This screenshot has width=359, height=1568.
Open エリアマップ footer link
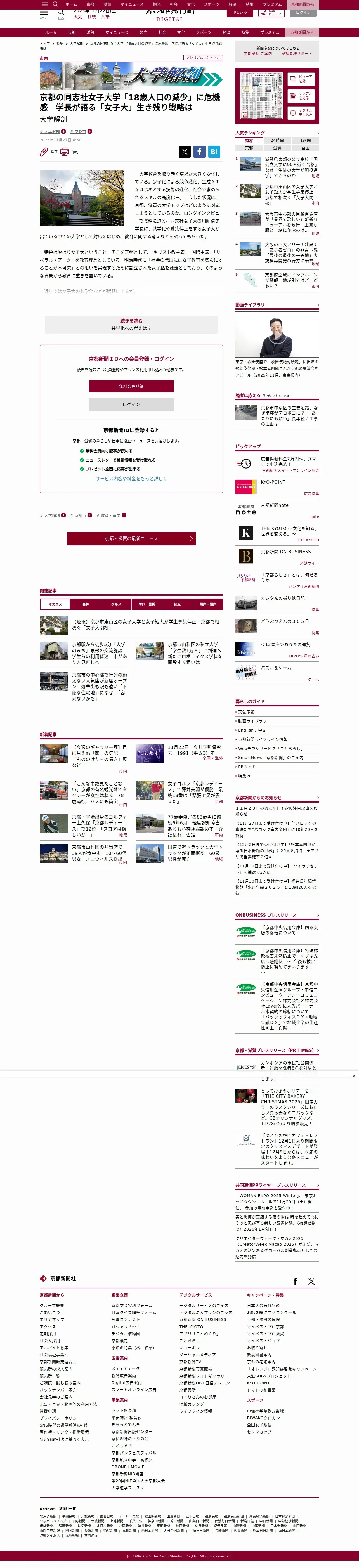coord(52,1320)
